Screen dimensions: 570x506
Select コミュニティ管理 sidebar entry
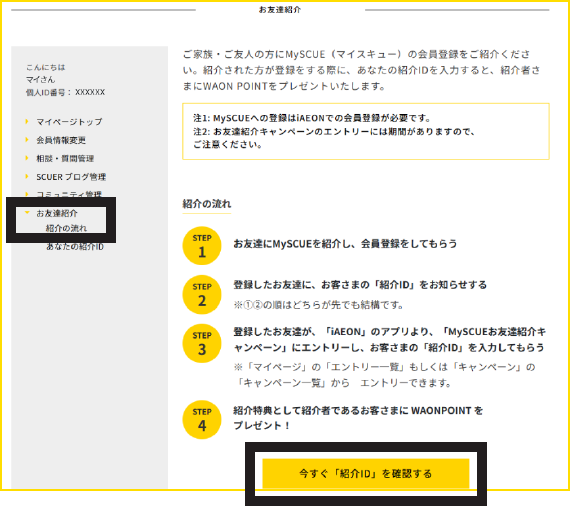(69, 194)
